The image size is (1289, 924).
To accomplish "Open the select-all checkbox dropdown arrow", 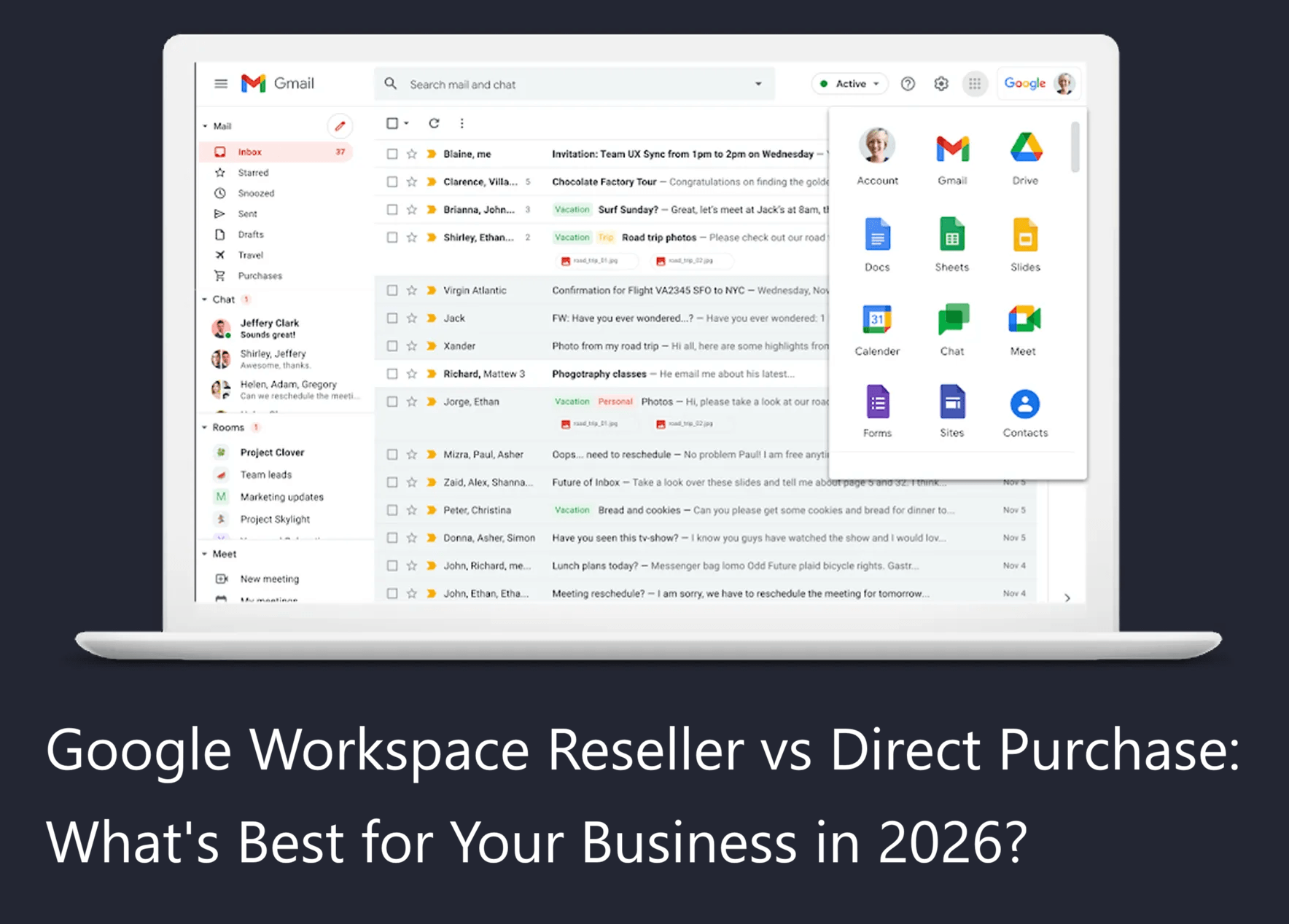I will tap(407, 123).
